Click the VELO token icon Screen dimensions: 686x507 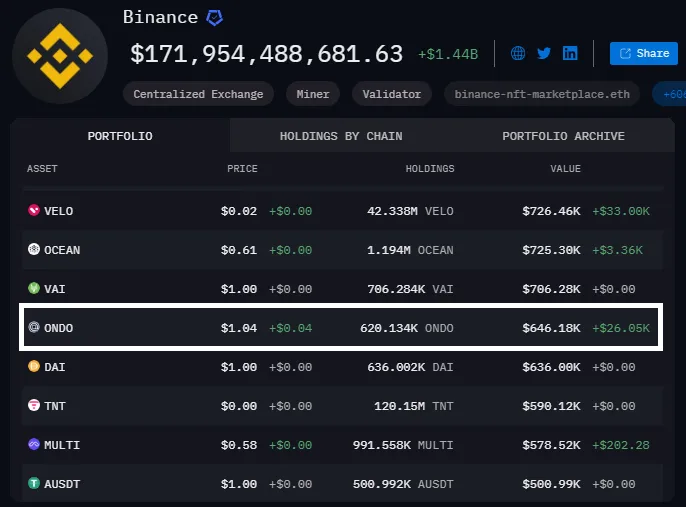click(x=34, y=210)
